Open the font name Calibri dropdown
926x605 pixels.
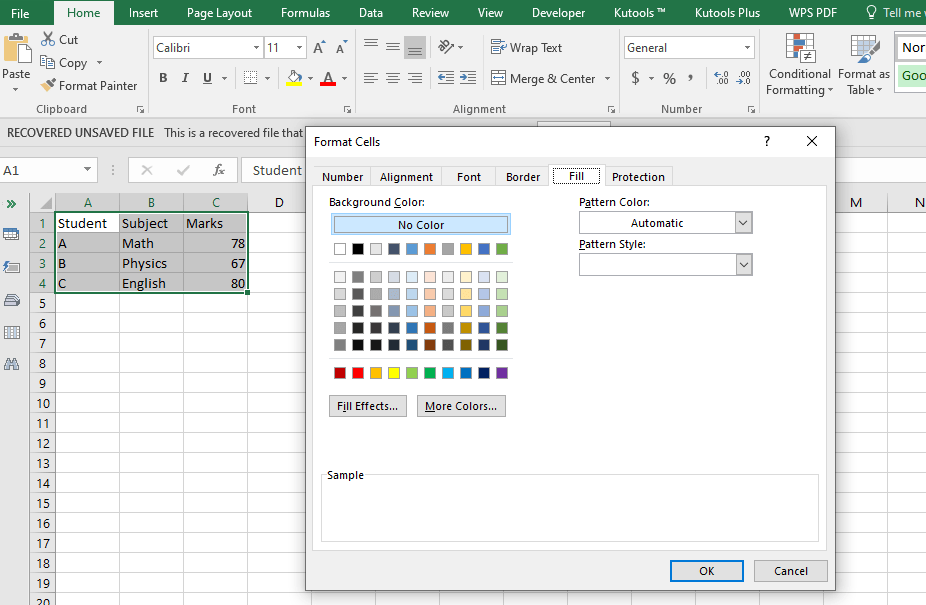256,48
